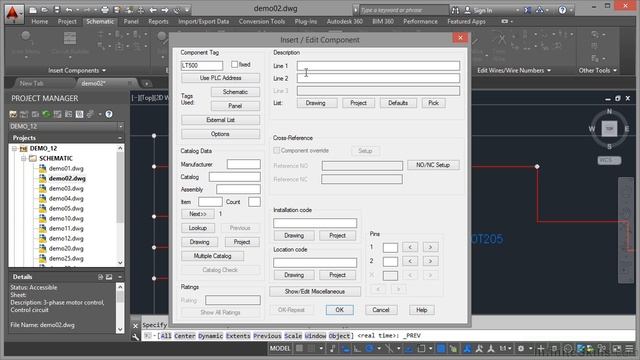Click the Next project drawing arrow icon

(x=165, y=10)
